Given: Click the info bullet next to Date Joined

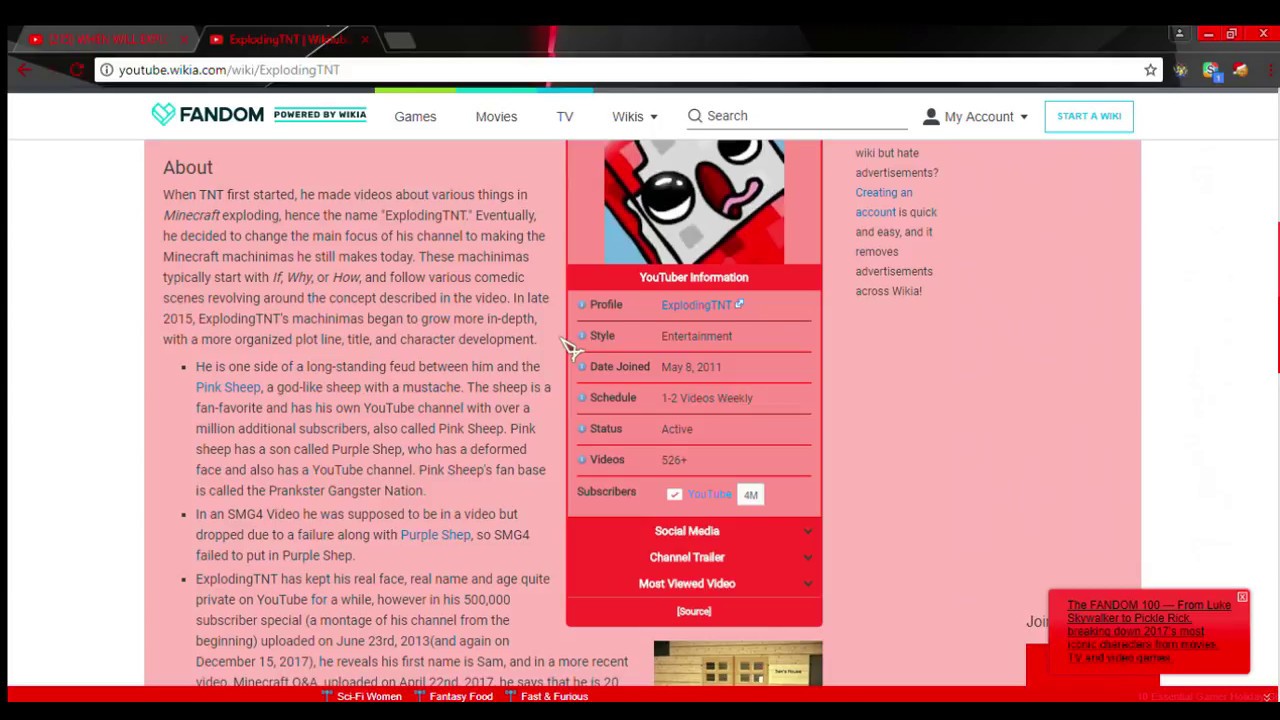Looking at the screenshot, I should [582, 367].
